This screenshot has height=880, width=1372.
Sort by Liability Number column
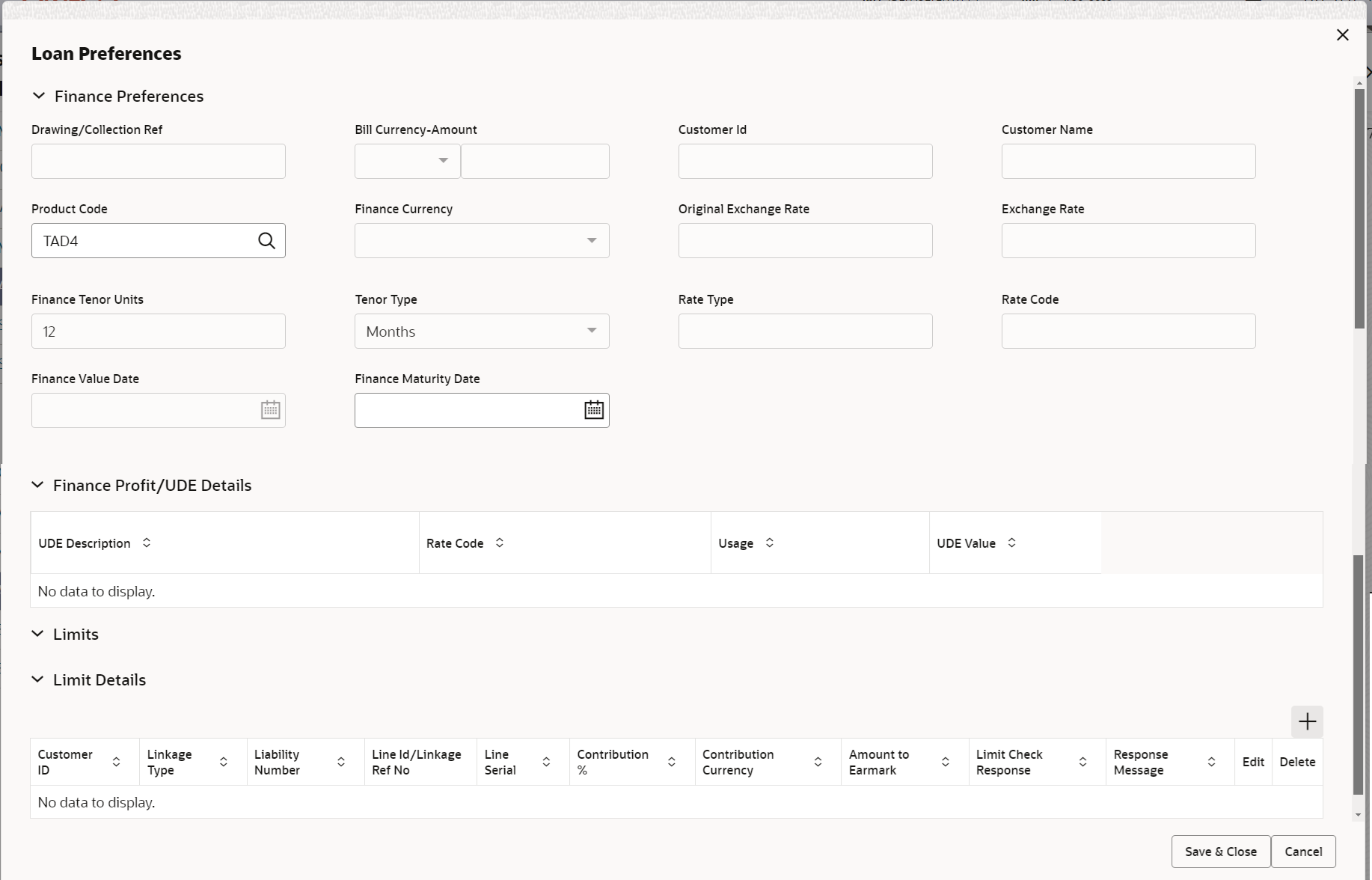click(x=340, y=762)
